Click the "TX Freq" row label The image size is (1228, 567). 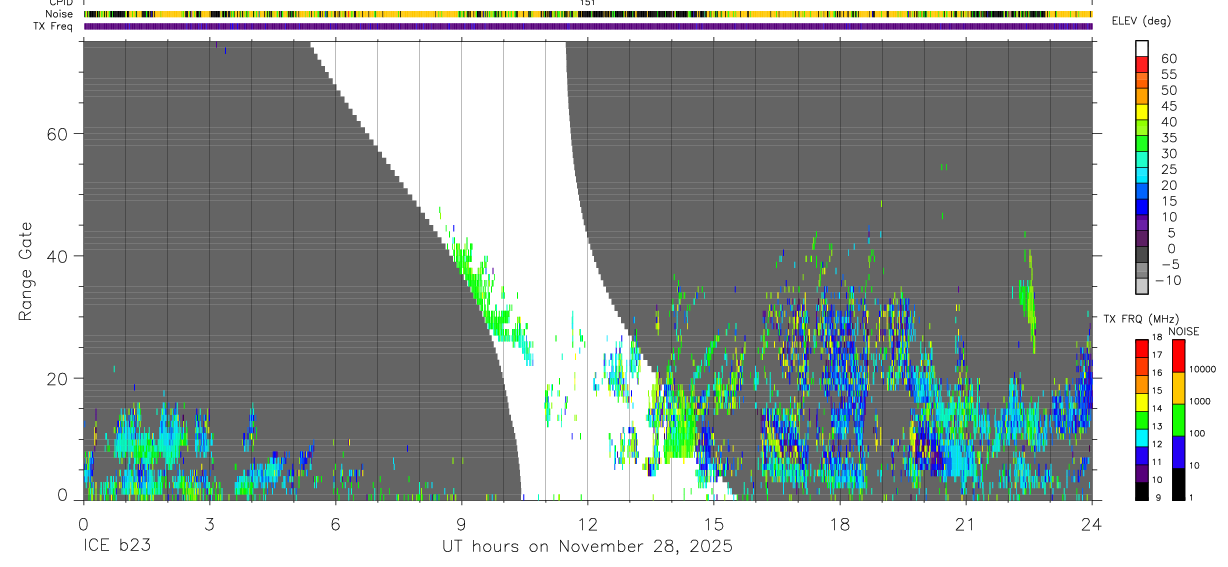click(55, 26)
